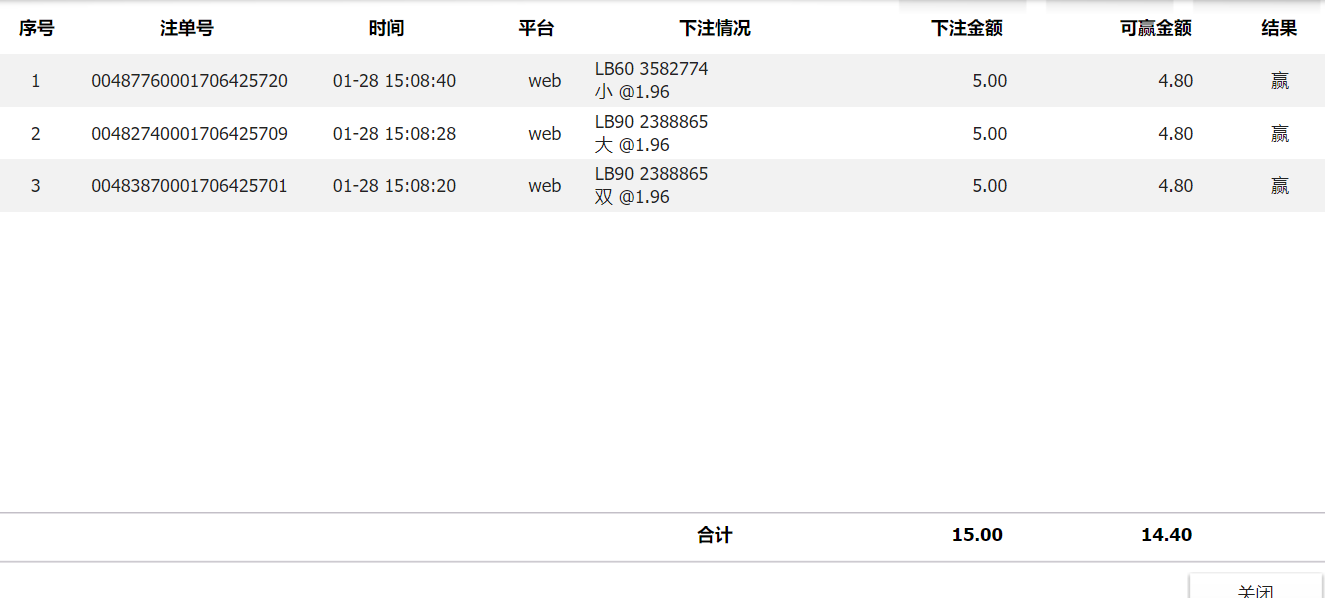
Task: Click the 双 @1.96 bet entry
Action: pyautogui.click(x=632, y=197)
